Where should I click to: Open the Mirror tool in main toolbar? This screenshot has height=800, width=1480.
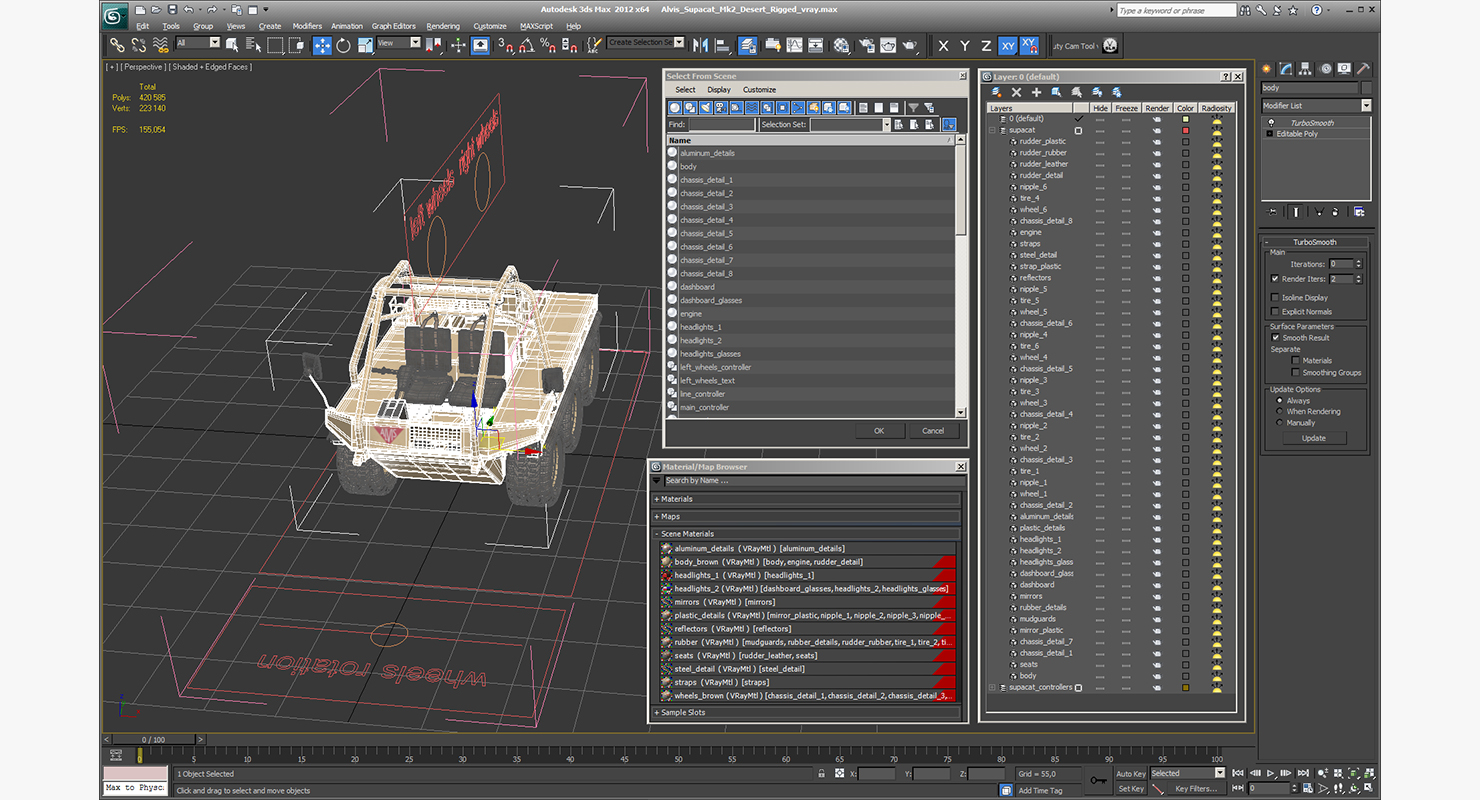tap(701, 45)
